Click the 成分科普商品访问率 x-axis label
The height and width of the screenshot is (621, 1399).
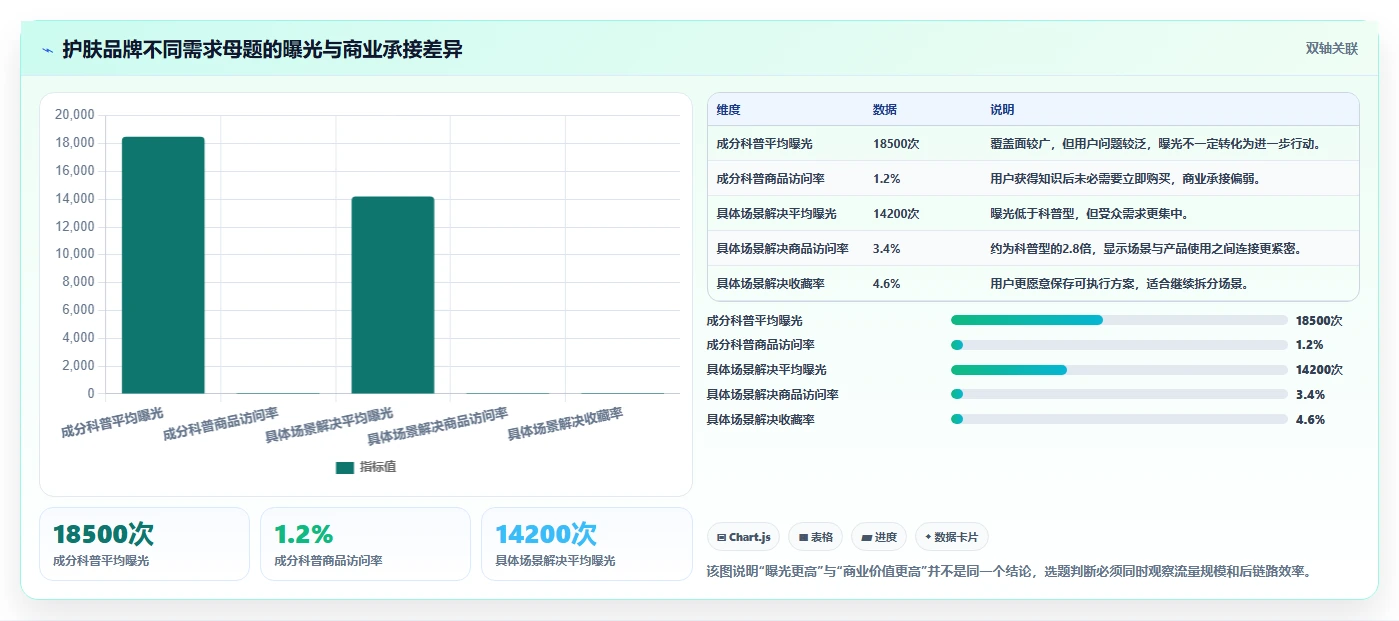[x=222, y=424]
